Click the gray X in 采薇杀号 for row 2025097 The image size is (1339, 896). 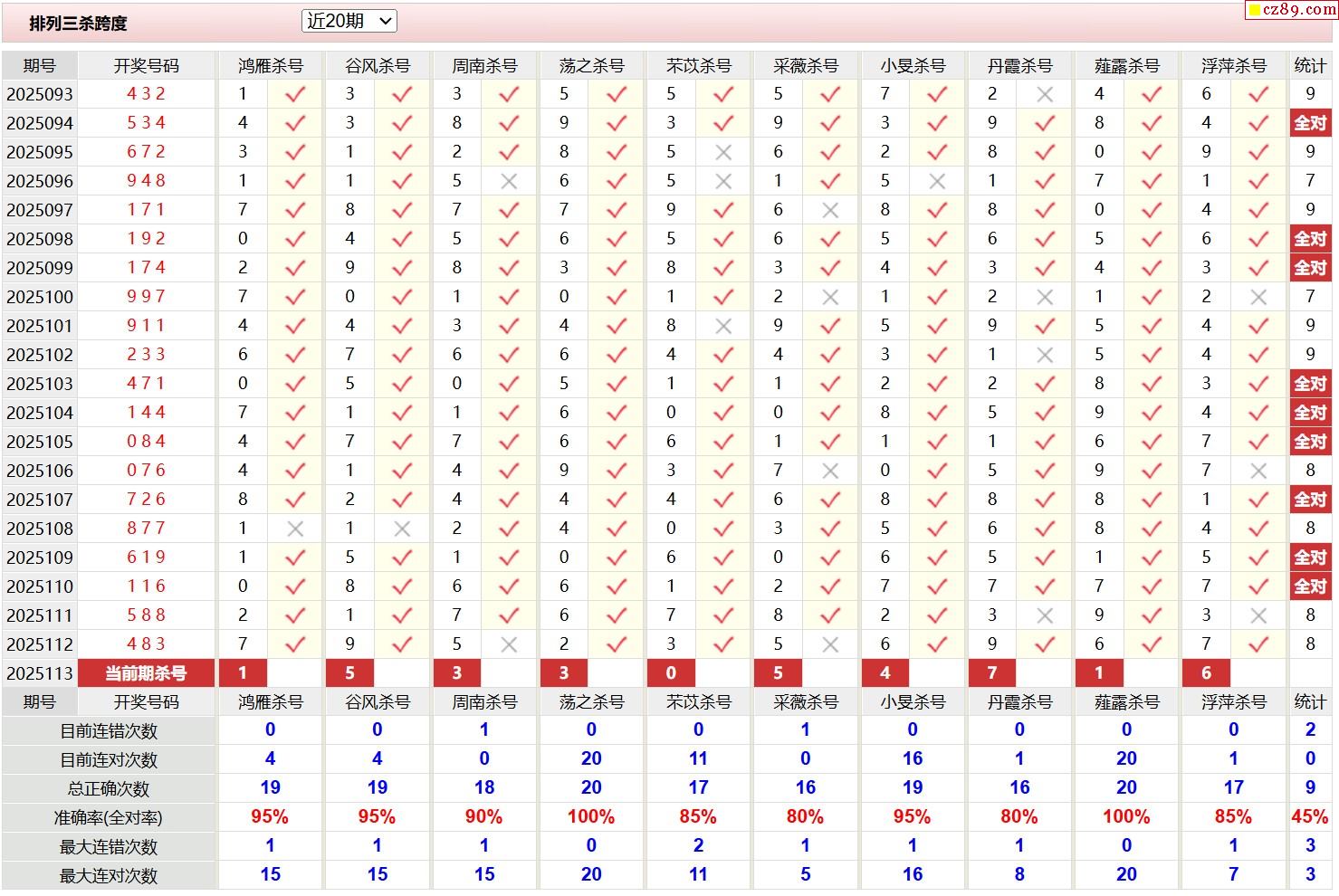click(830, 210)
